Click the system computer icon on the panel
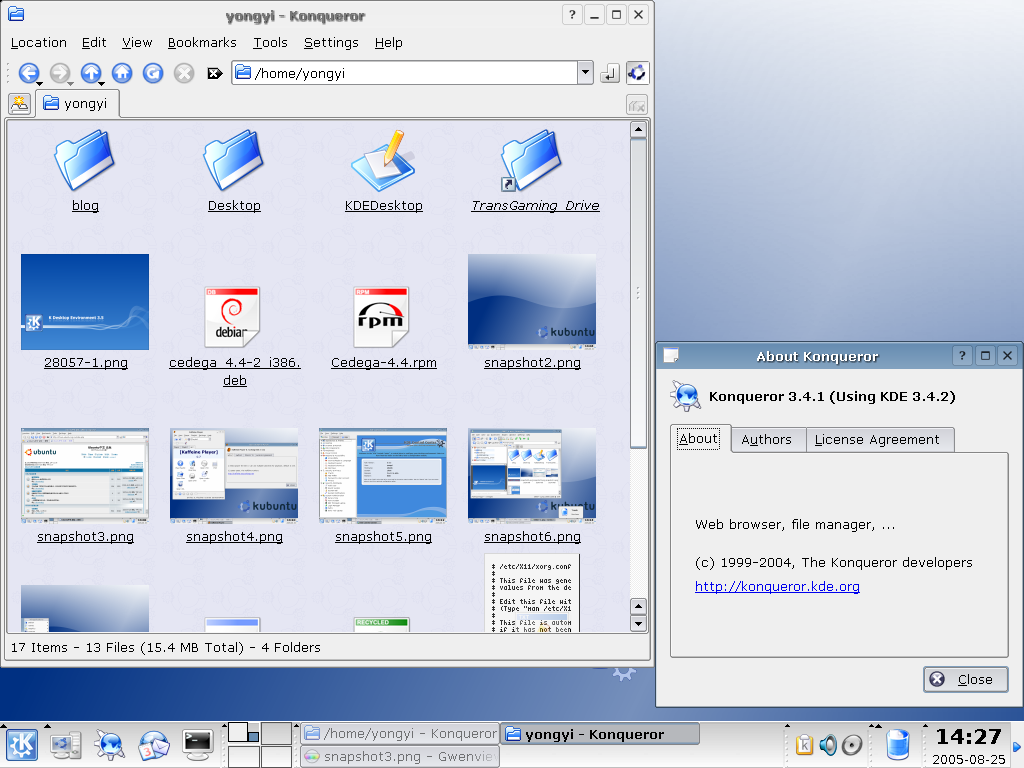 (x=66, y=745)
